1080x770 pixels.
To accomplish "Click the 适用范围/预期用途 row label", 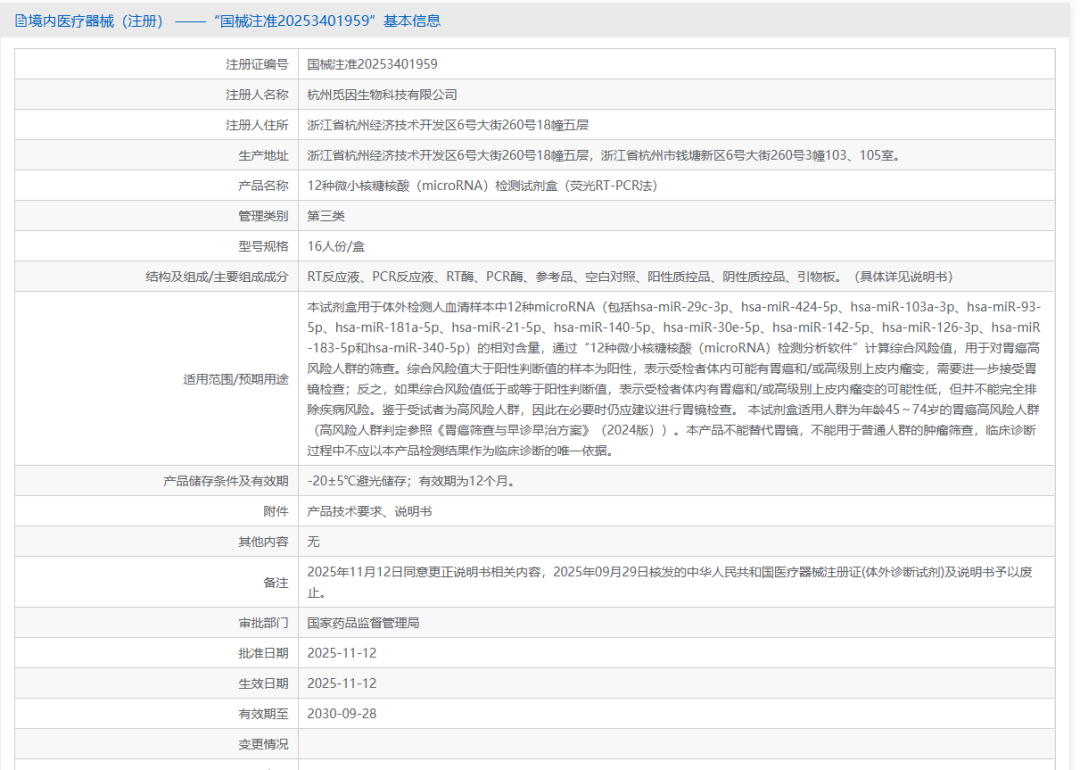I will (236, 380).
